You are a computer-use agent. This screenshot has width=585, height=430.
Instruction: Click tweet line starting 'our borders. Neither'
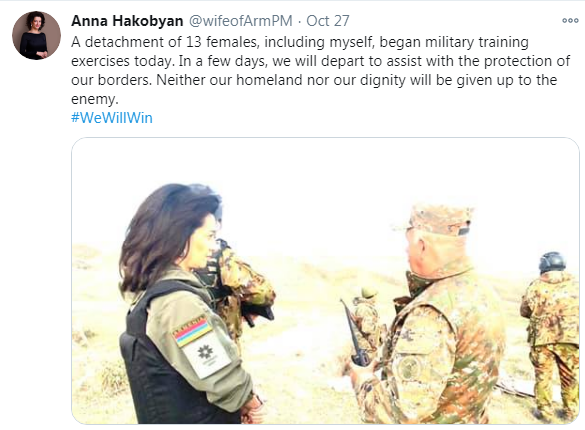pyautogui.click(x=314, y=80)
